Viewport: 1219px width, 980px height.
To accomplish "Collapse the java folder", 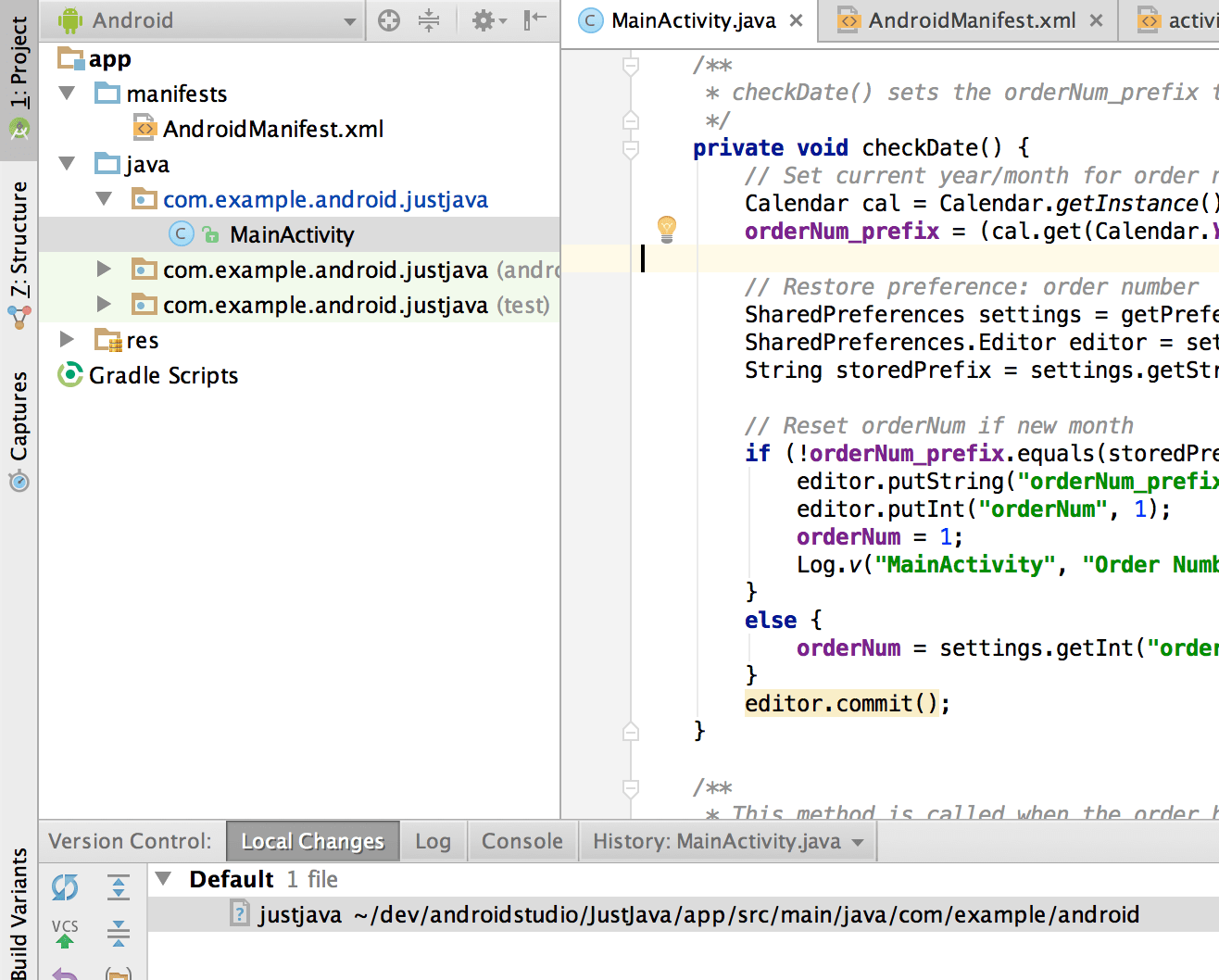I will (x=67, y=163).
